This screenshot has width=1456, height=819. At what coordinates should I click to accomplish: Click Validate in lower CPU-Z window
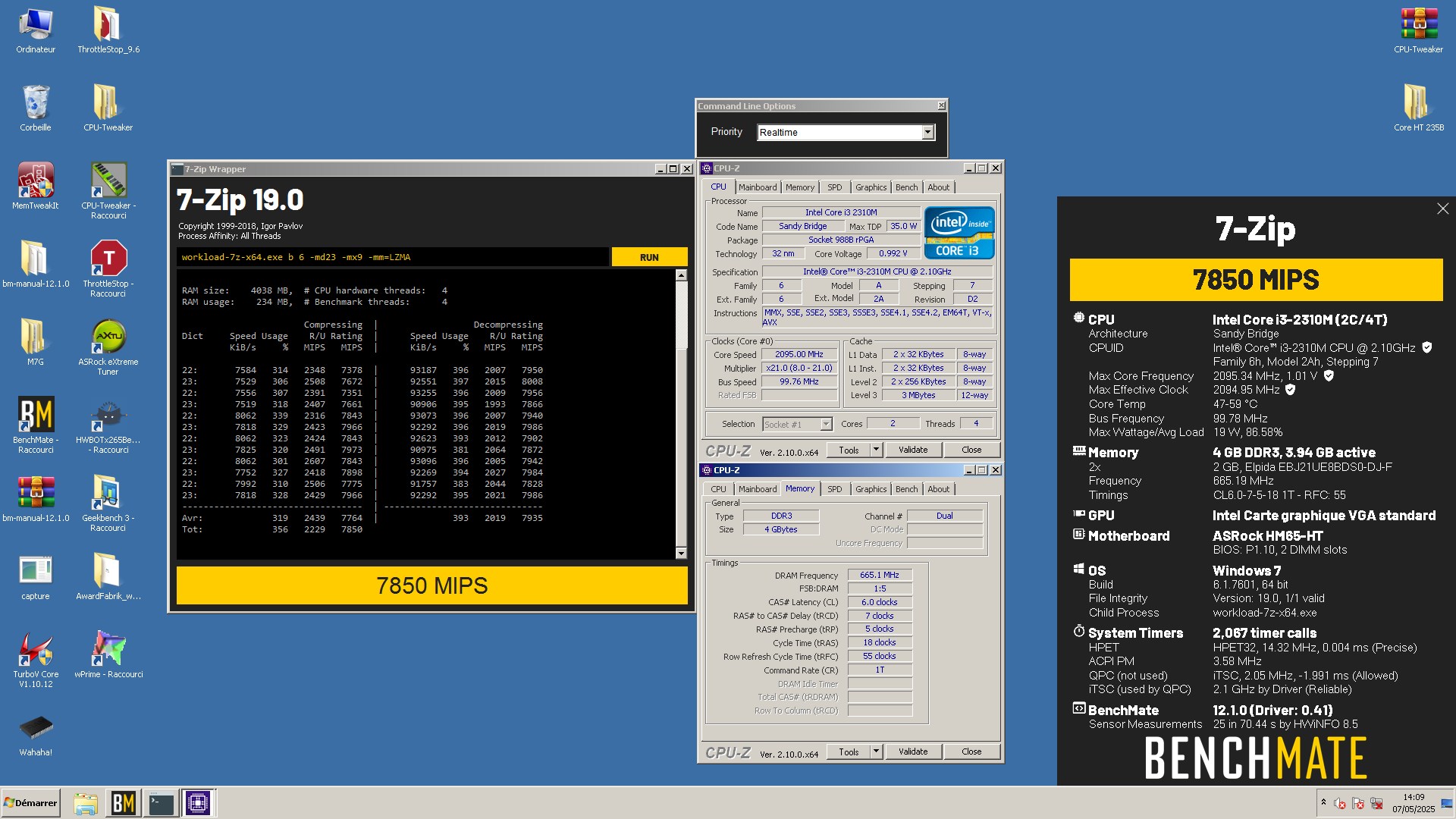click(913, 752)
